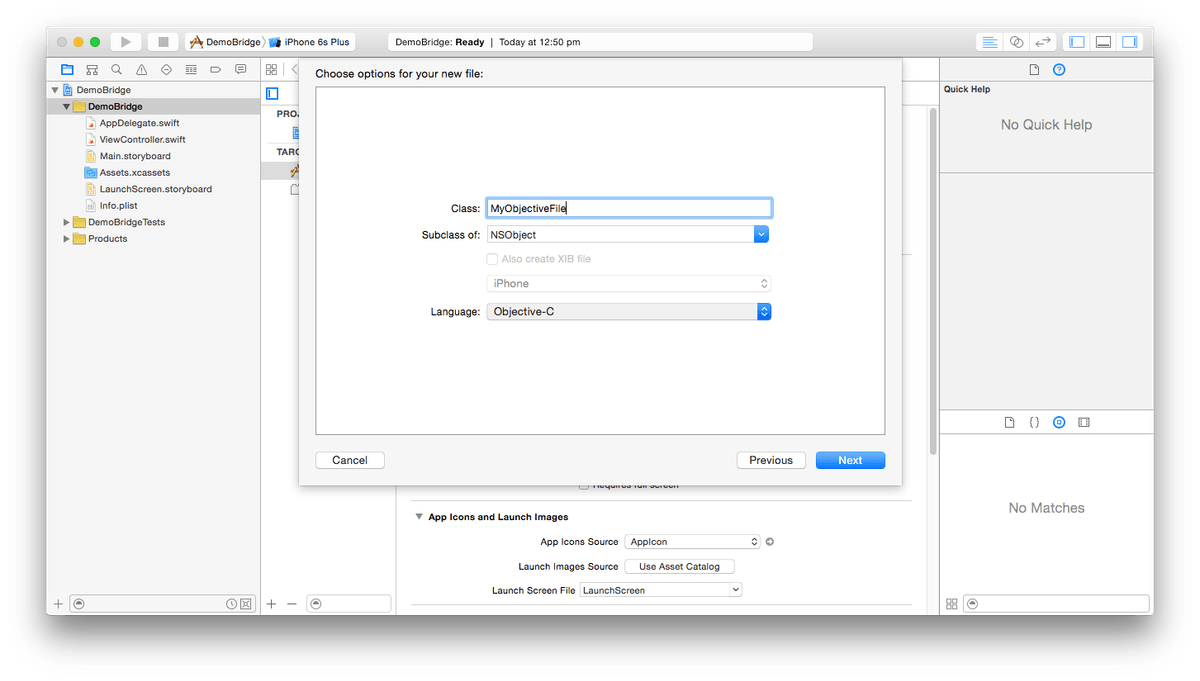Proceed with the Next button
Screen dimensions: 1200x681
[850, 460]
